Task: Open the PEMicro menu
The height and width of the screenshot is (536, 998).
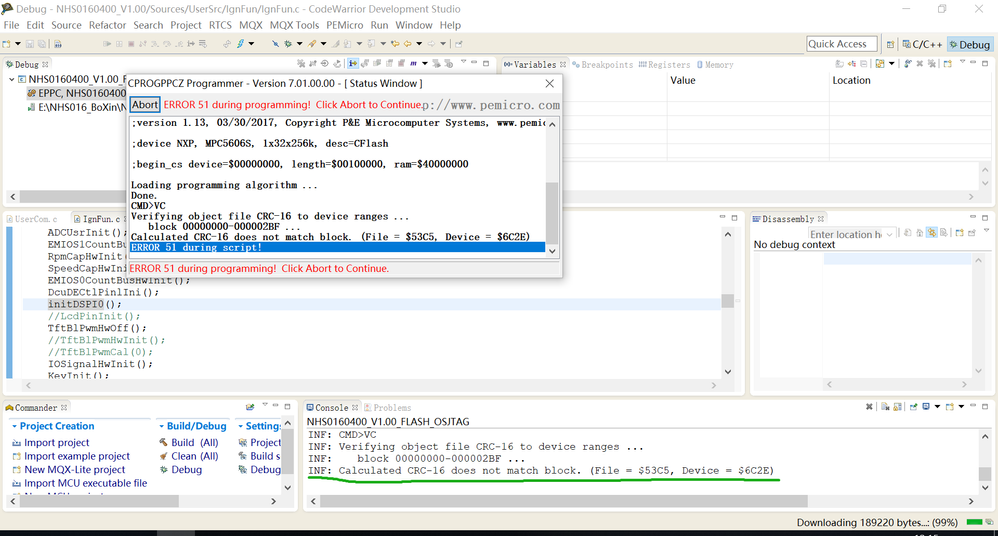Action: [x=344, y=25]
